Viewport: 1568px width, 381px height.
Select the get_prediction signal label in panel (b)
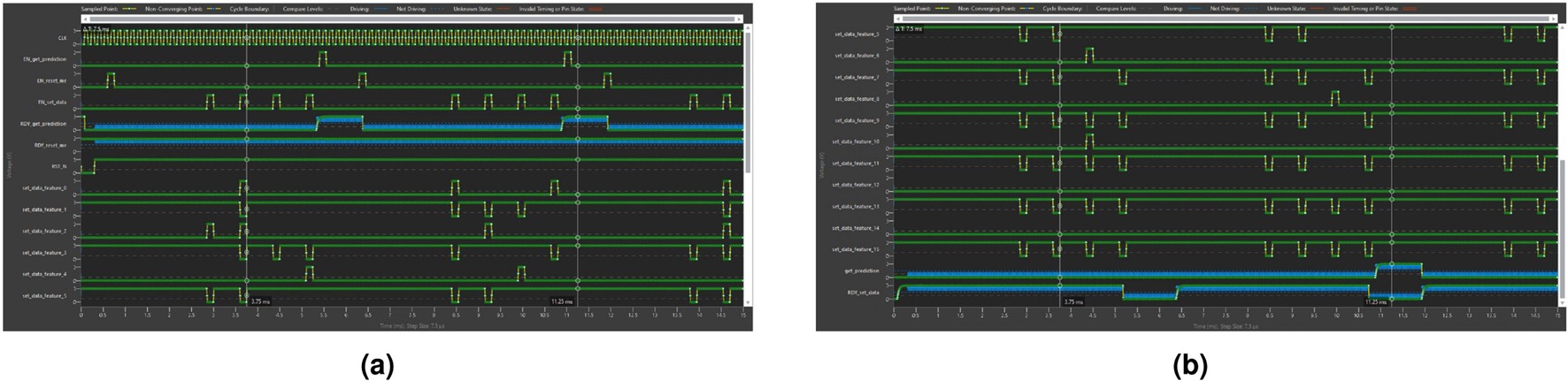click(863, 271)
